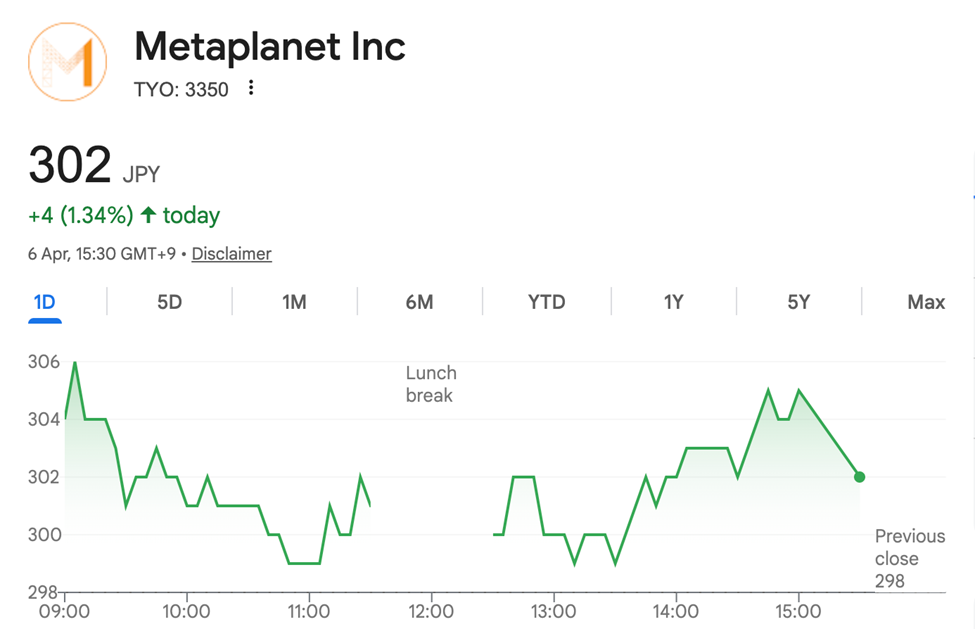Open the 1M chart view
The width and height of the screenshot is (975, 629).
click(294, 301)
